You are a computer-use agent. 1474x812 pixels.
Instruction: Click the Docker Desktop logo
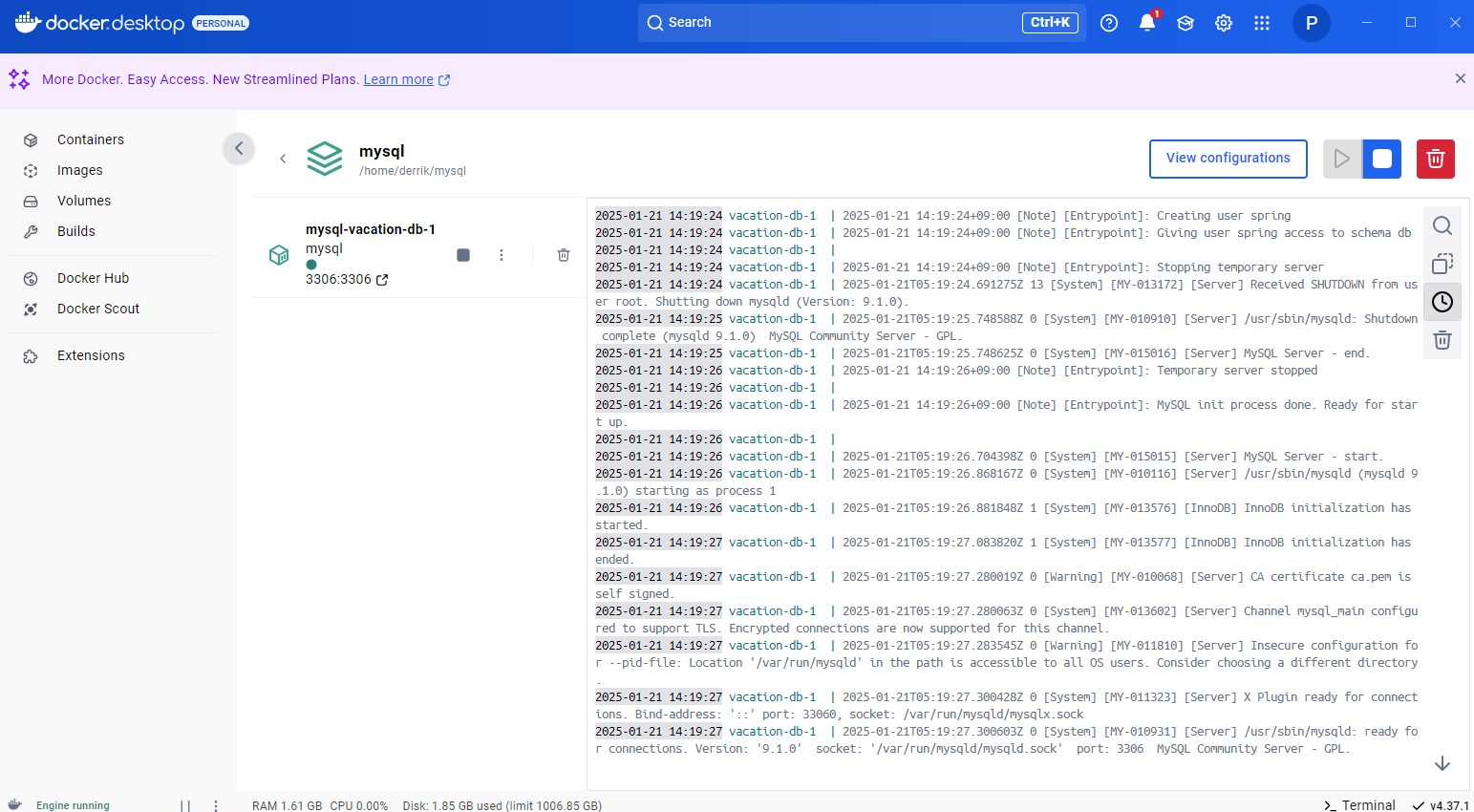click(x=100, y=23)
